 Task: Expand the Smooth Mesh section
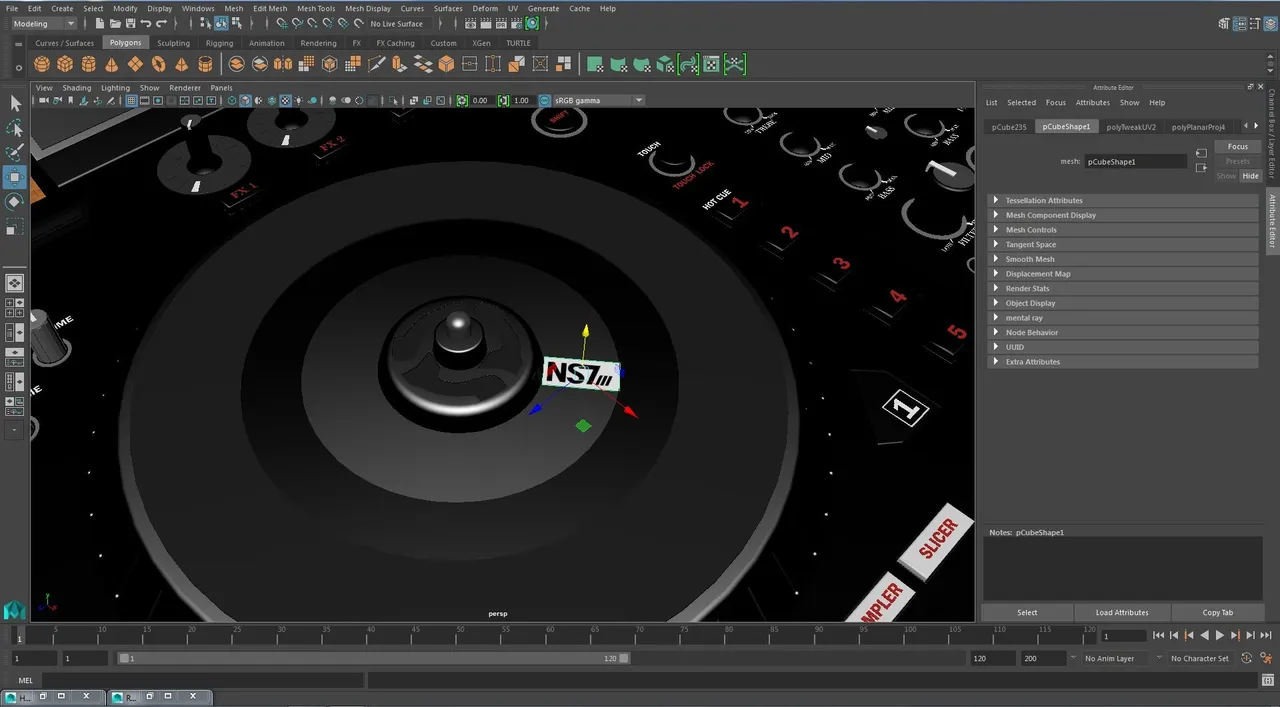click(x=1122, y=259)
